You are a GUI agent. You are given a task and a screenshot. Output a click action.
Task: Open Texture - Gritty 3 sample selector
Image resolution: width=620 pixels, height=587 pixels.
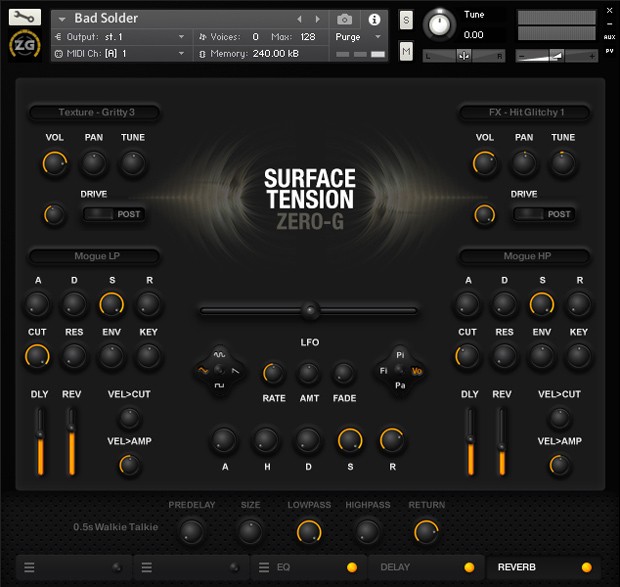94,112
